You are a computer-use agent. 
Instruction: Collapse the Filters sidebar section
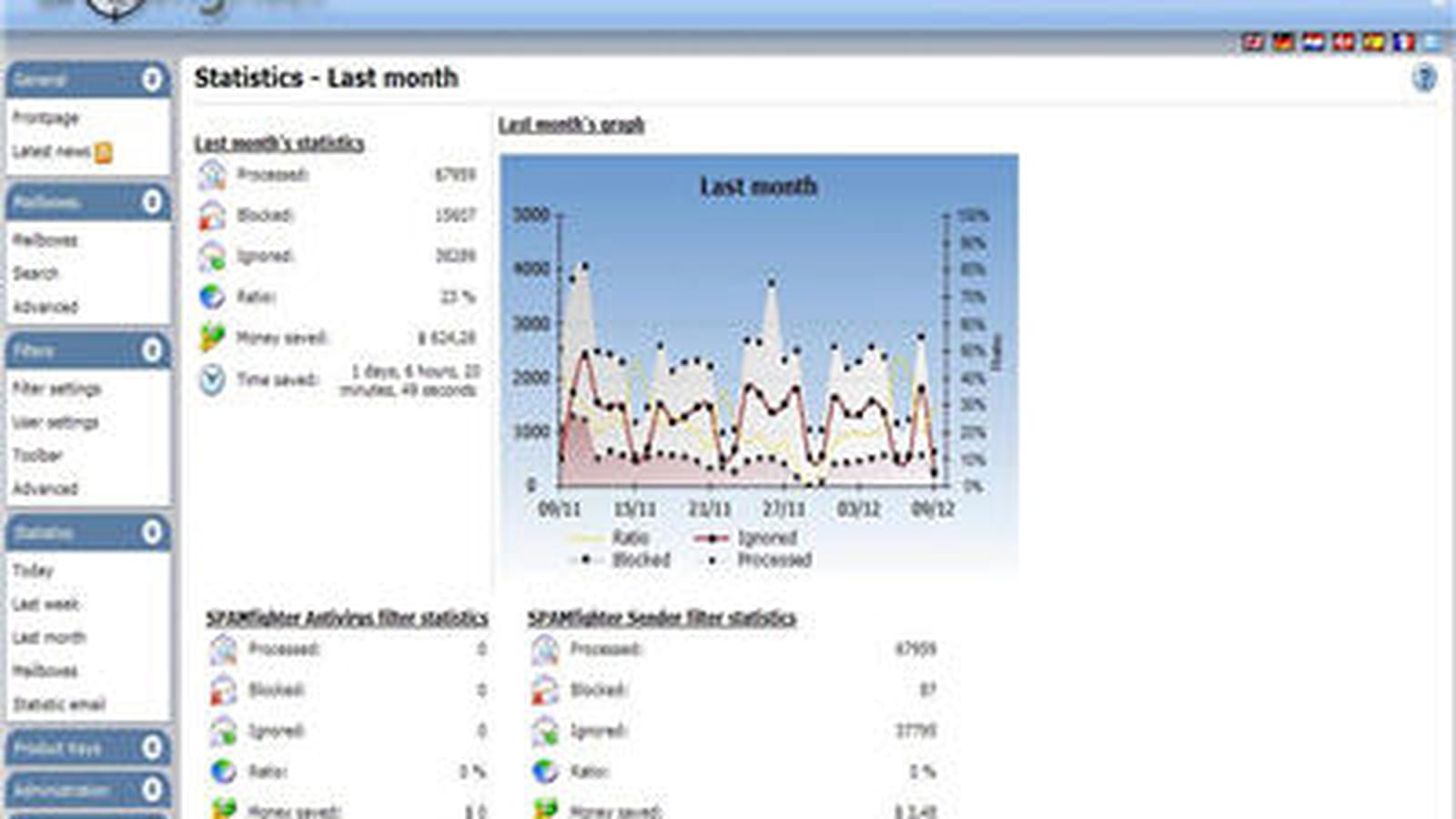[x=152, y=350]
